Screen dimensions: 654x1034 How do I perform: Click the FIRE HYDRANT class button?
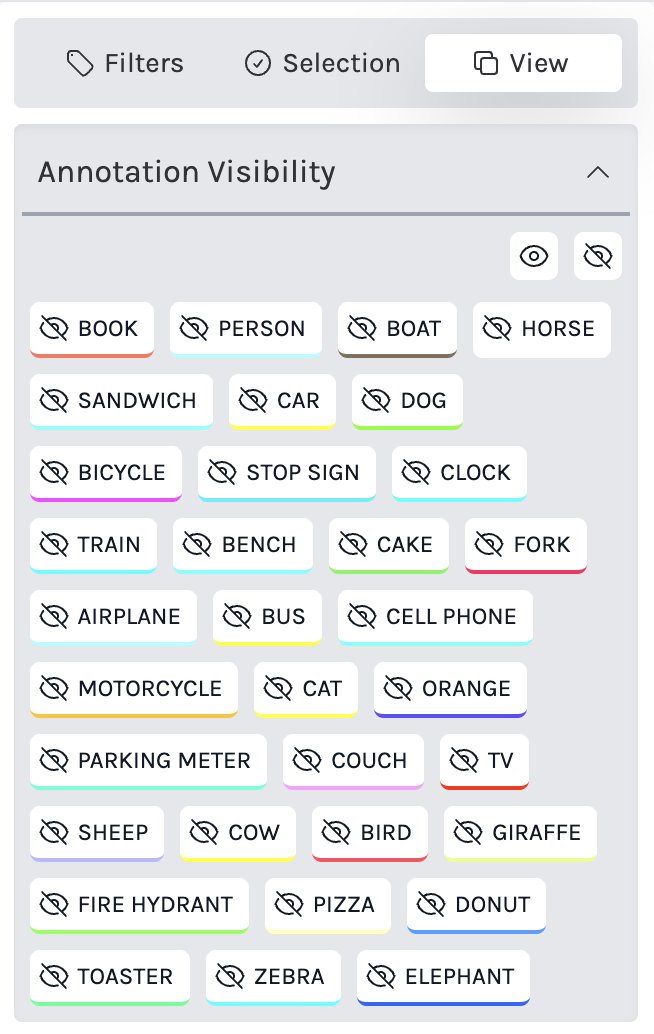pyautogui.click(x=139, y=905)
